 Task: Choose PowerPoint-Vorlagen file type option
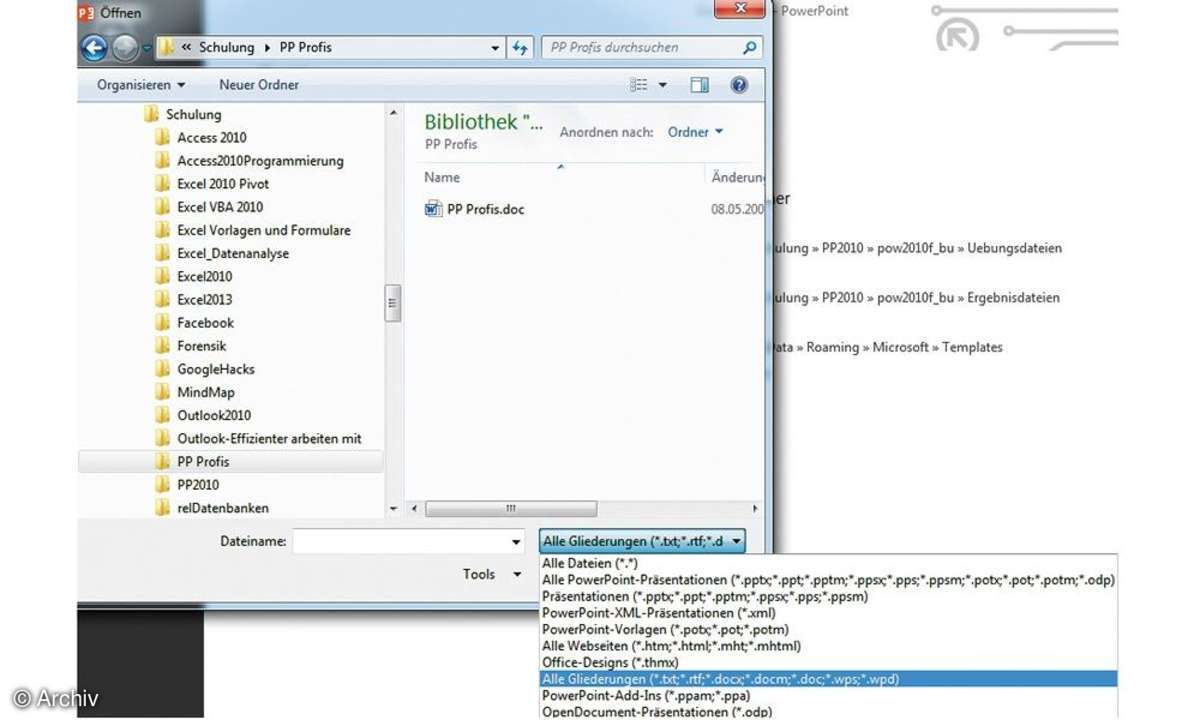pyautogui.click(x=665, y=629)
